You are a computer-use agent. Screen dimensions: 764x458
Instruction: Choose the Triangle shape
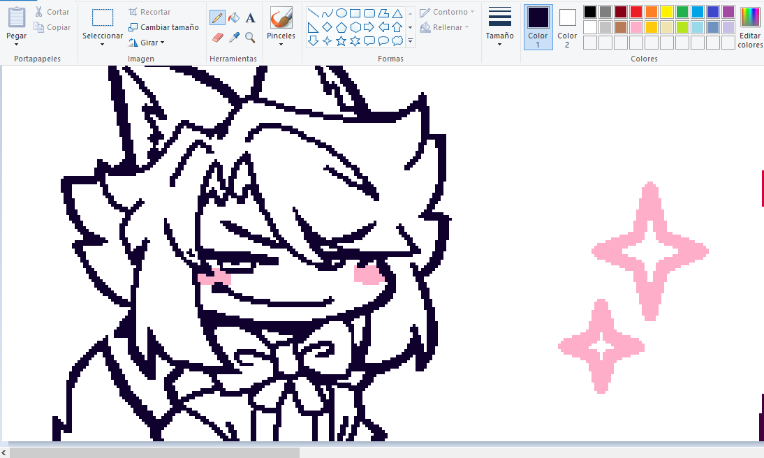click(398, 13)
